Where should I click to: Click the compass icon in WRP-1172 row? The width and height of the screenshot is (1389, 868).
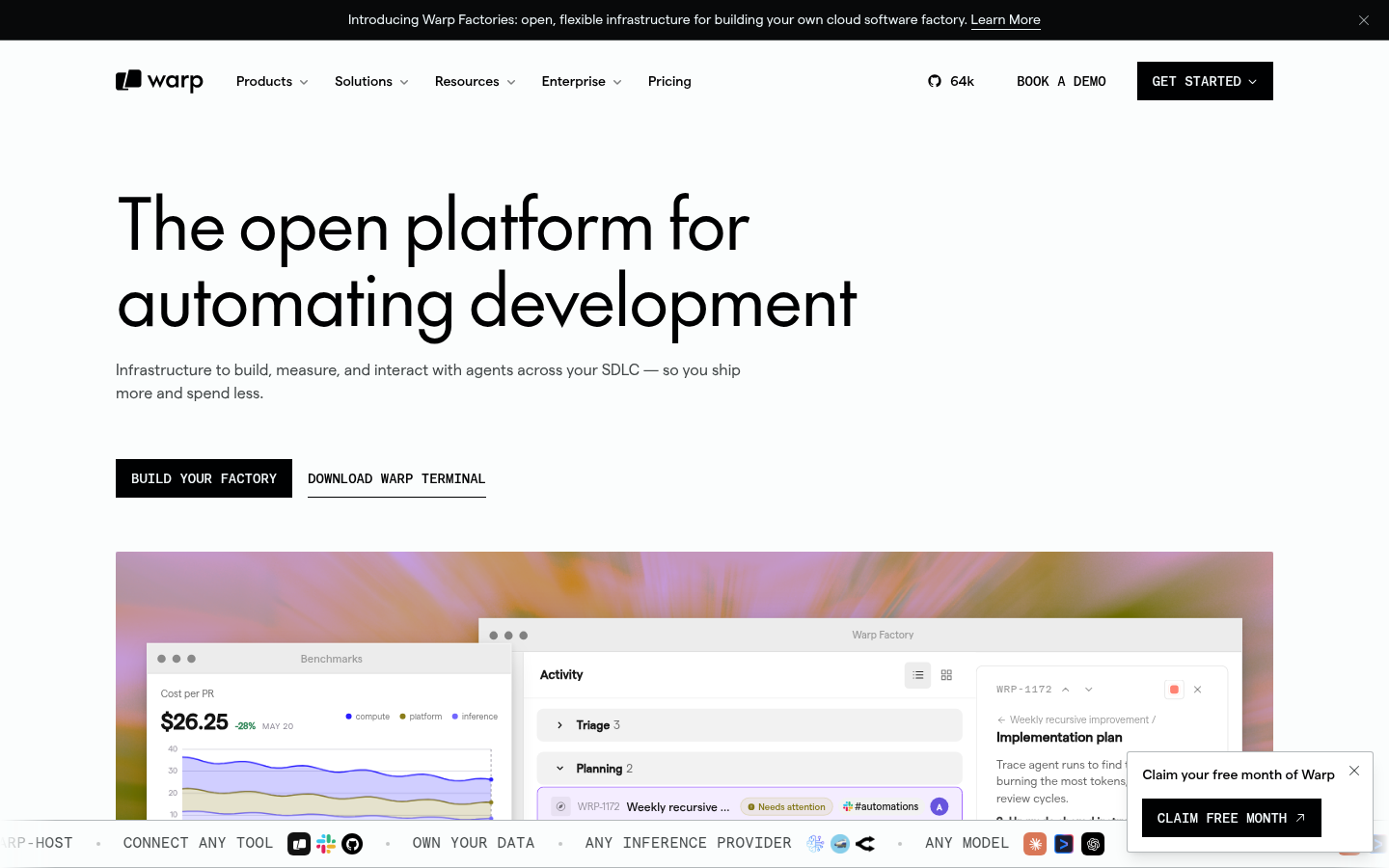[x=560, y=806]
